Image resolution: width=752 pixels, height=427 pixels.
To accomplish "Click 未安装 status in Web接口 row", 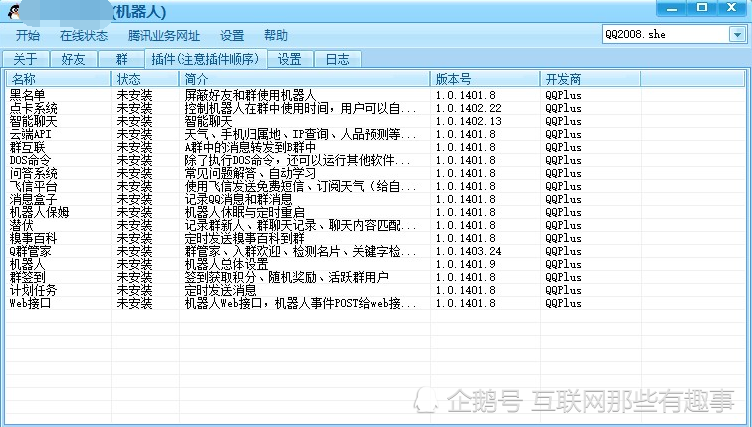I will tap(134, 303).
